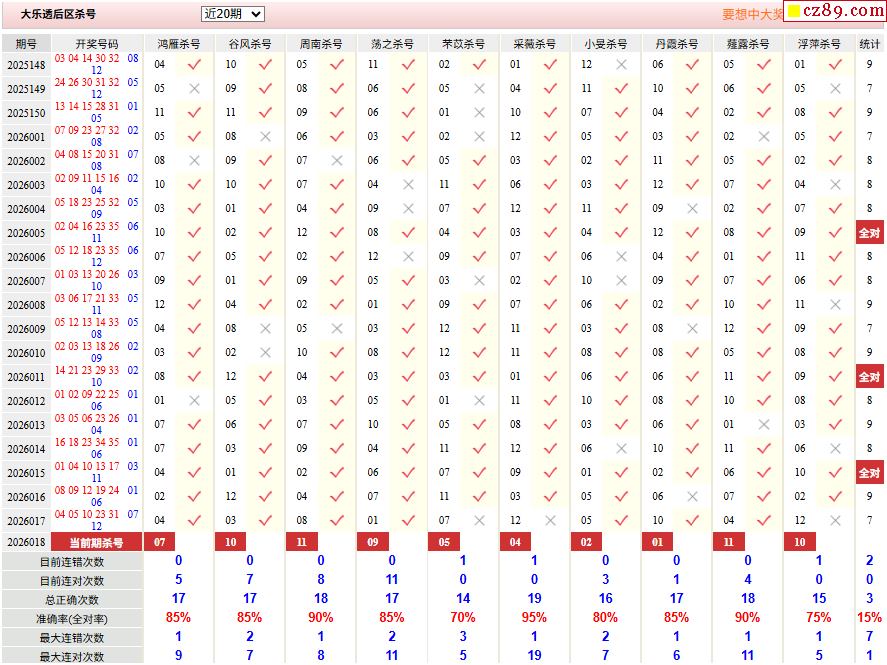Select the 浮萍杀号 column header
Screen dimensions: 887x665
coord(818,44)
